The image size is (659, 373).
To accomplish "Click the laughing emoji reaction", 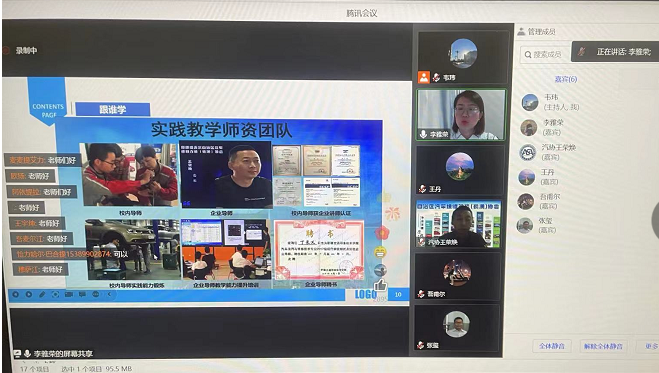I will coord(380,252).
